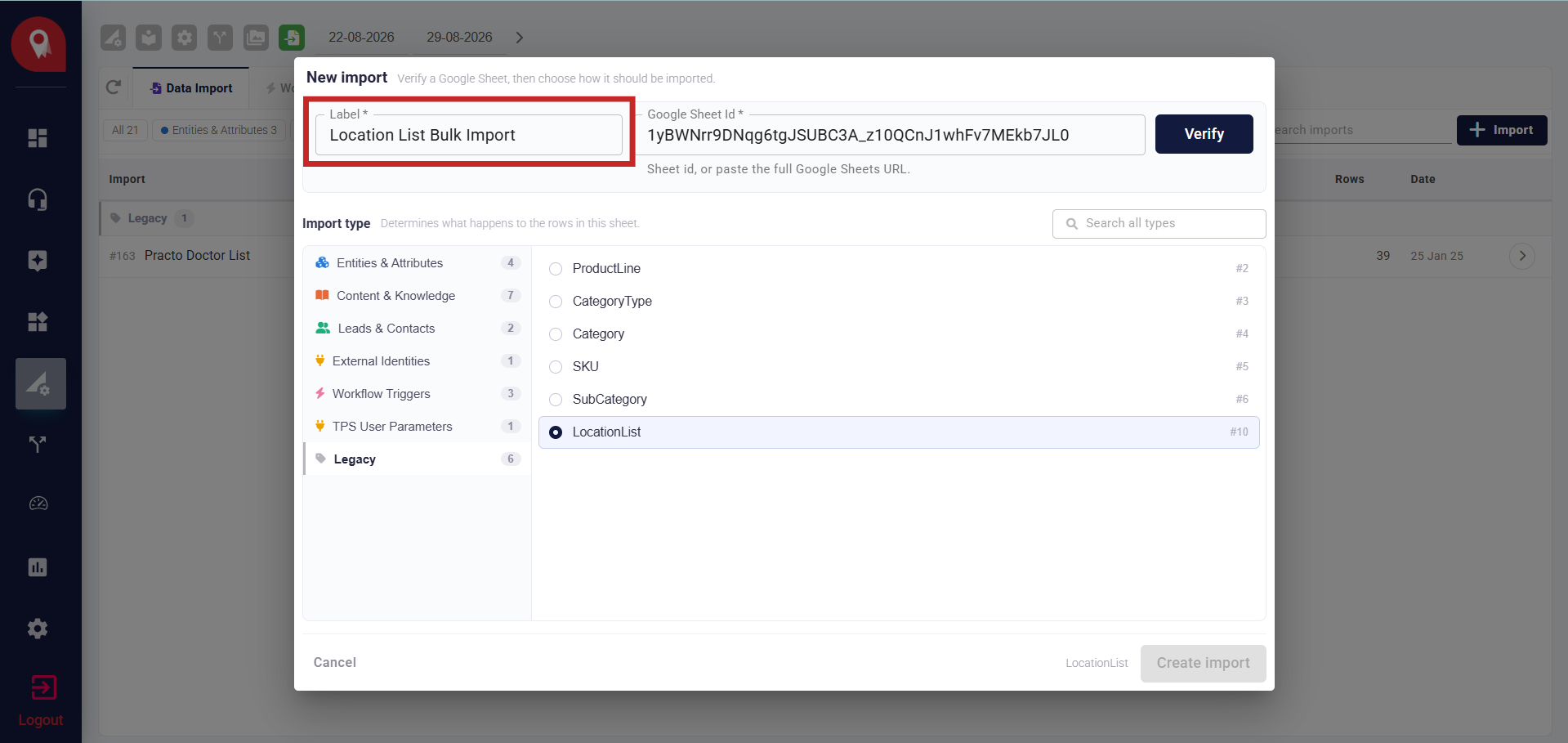Open Workflow Triggers import category
This screenshot has height=743, width=1568.
coord(417,394)
